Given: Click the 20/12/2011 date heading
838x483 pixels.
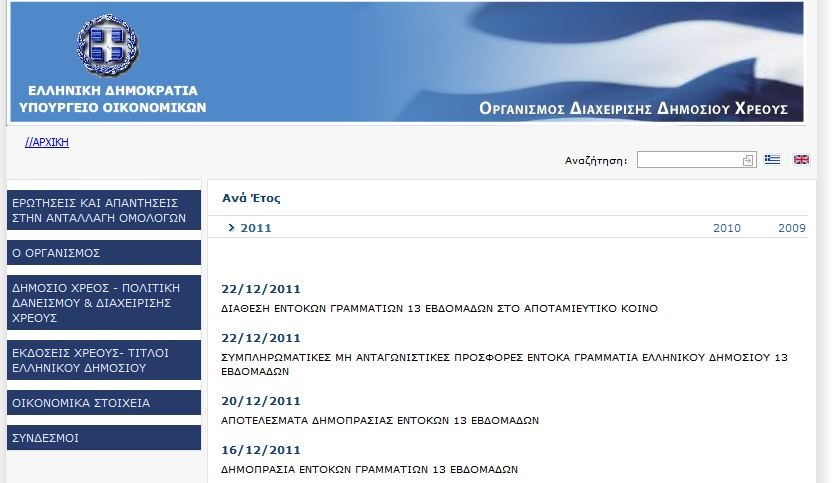Looking at the screenshot, I should click(x=261, y=401).
